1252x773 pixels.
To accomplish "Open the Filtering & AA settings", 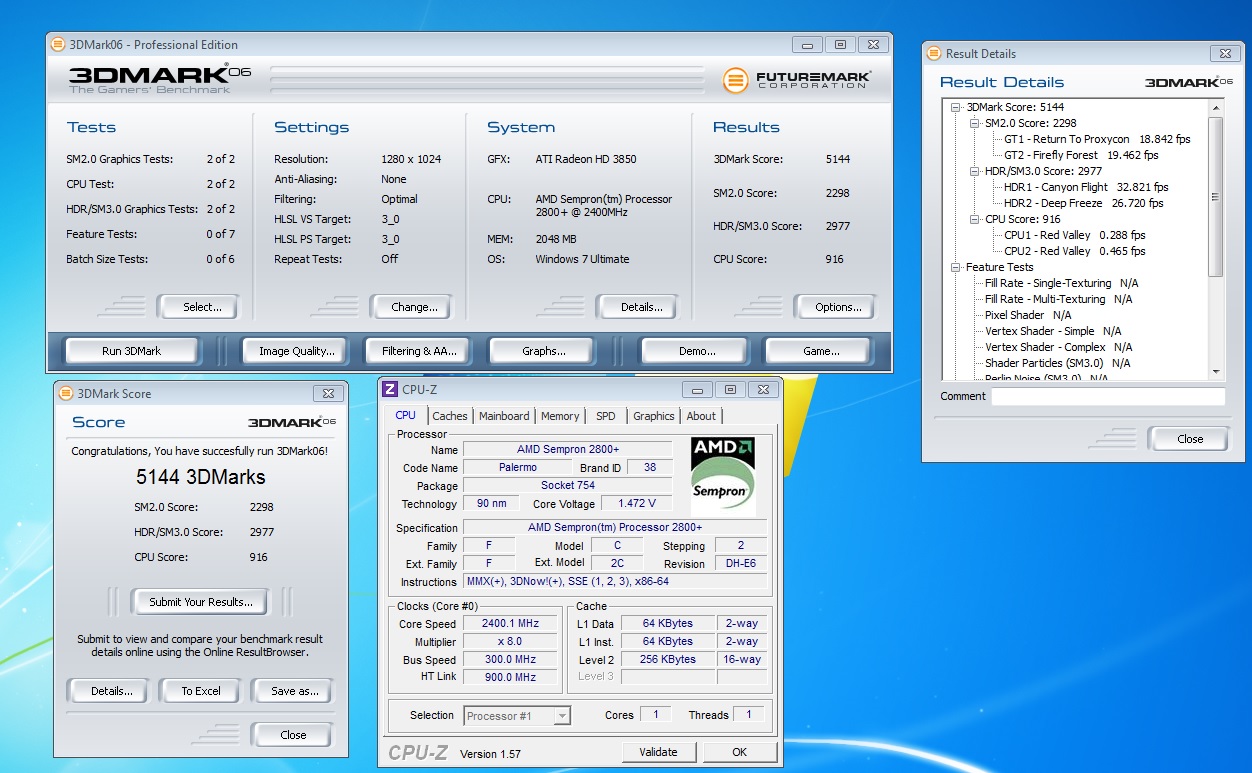I will click(x=419, y=351).
